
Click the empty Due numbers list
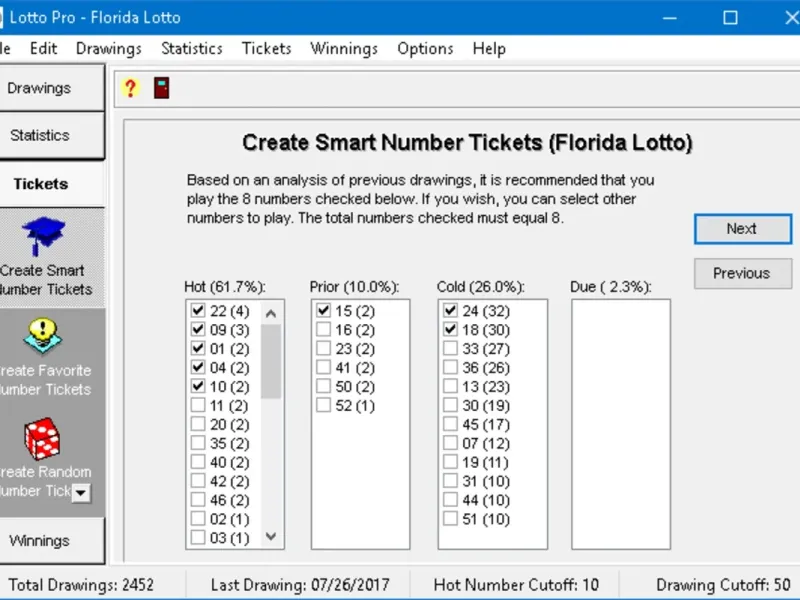coord(621,424)
